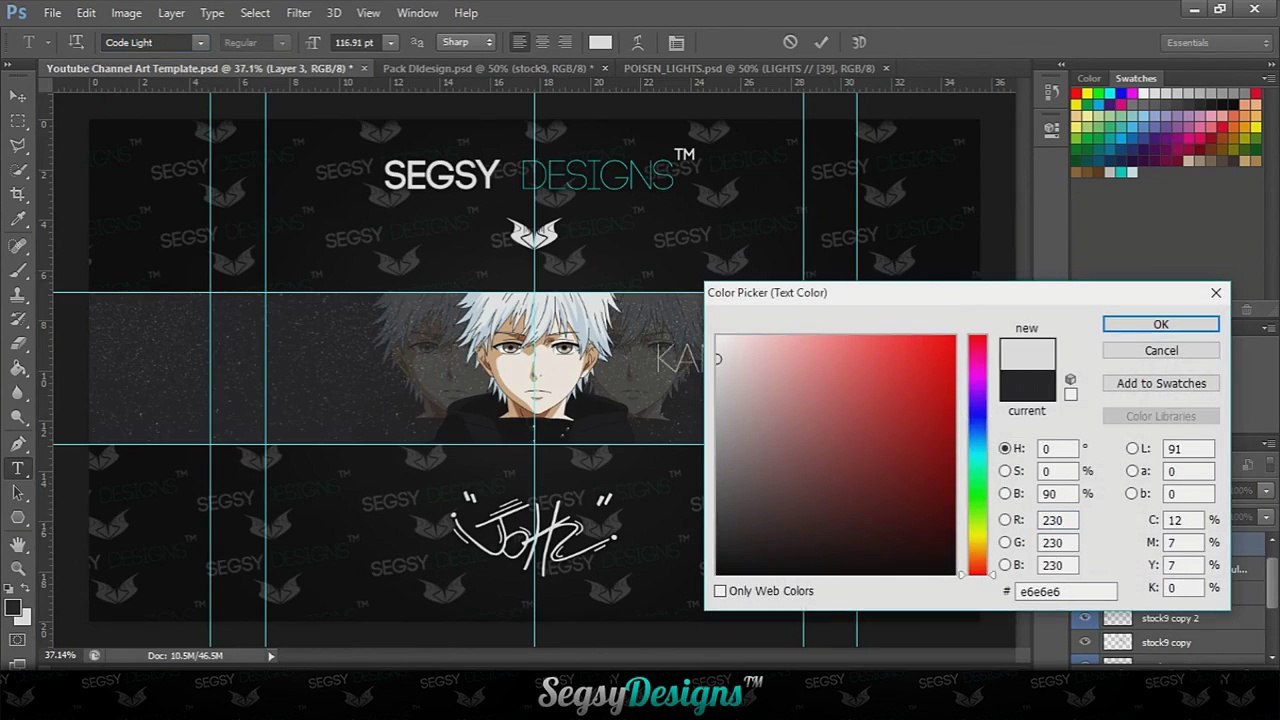Select the Eyedropper tool
The height and width of the screenshot is (720, 1280).
coord(18,220)
